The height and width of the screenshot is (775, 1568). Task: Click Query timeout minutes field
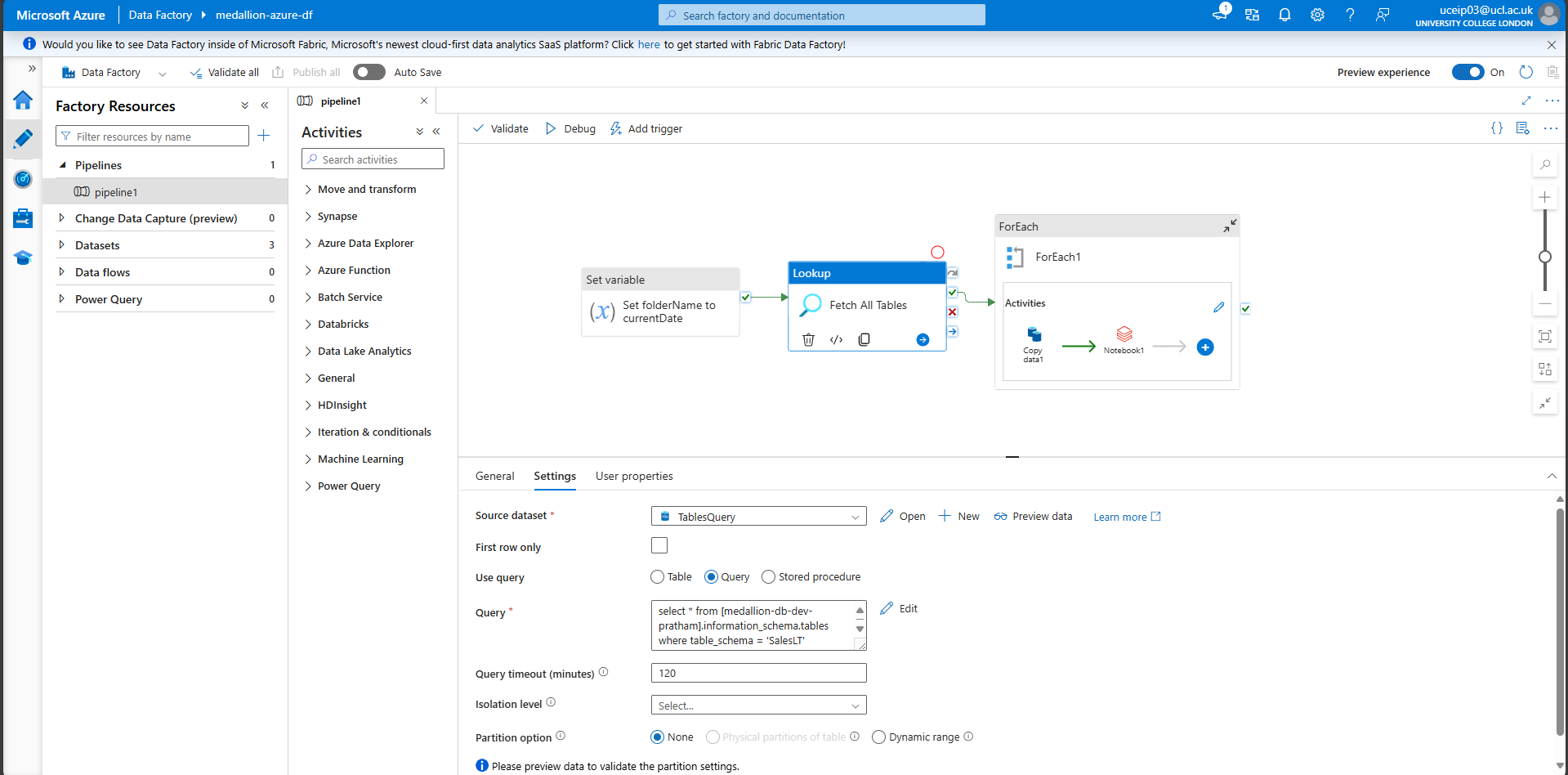pos(758,674)
